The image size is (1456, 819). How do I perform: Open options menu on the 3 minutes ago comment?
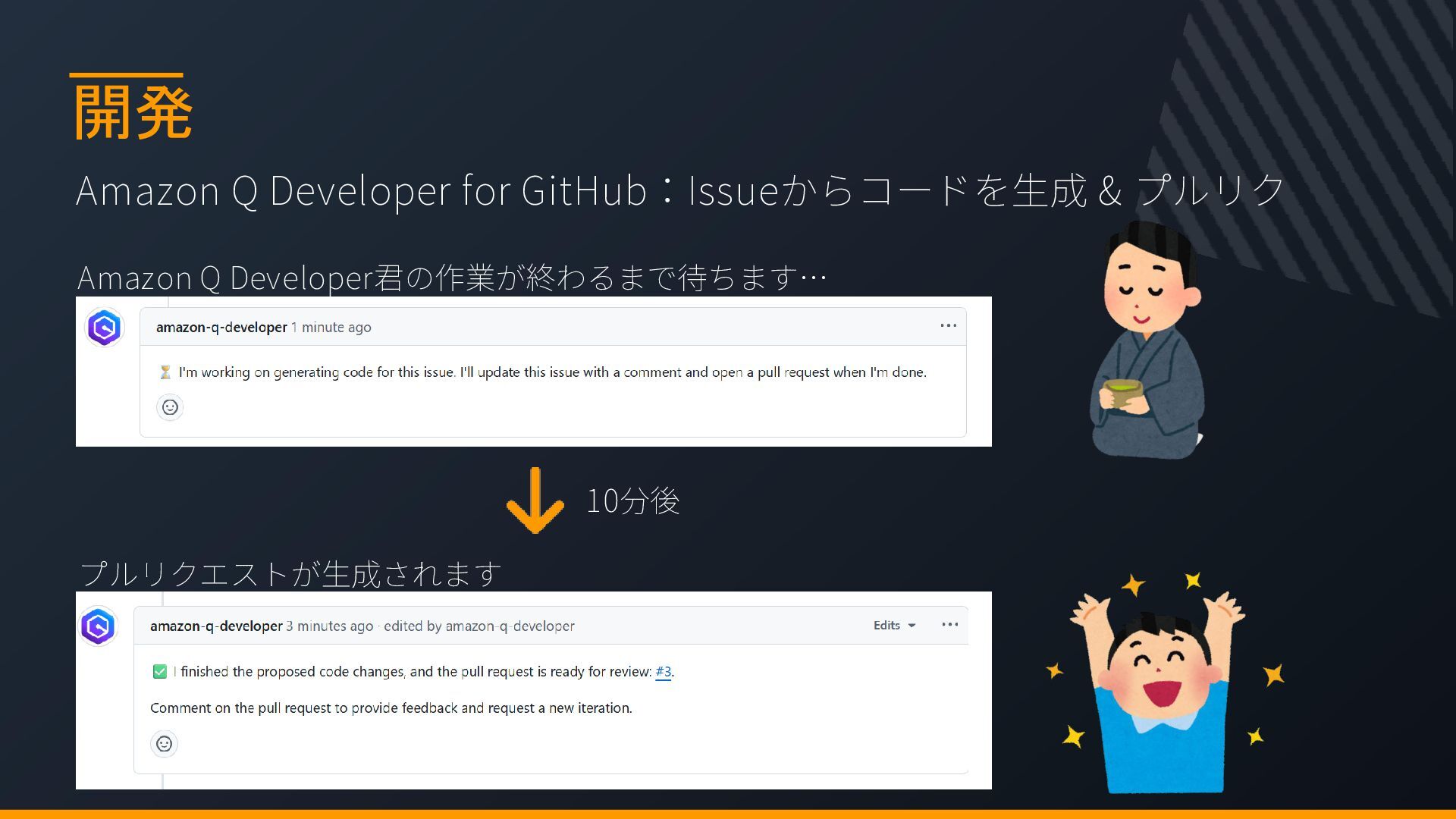point(949,625)
